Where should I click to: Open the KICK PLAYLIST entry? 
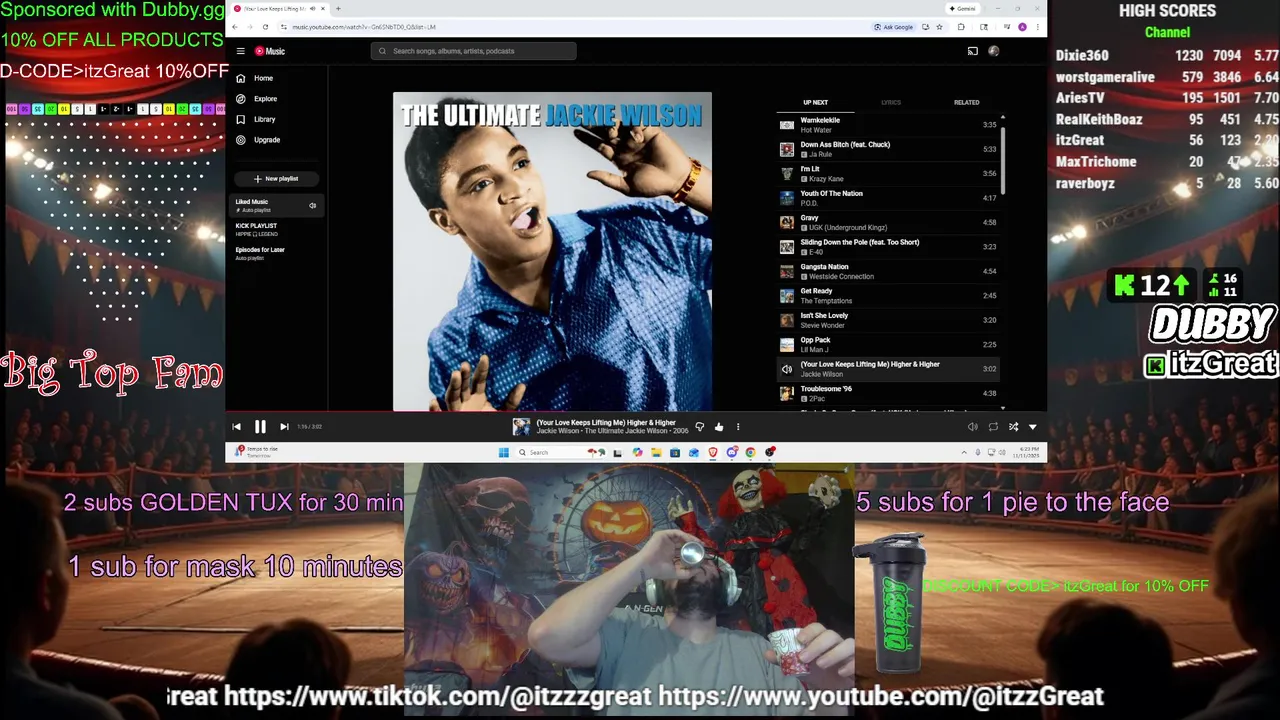click(x=276, y=229)
